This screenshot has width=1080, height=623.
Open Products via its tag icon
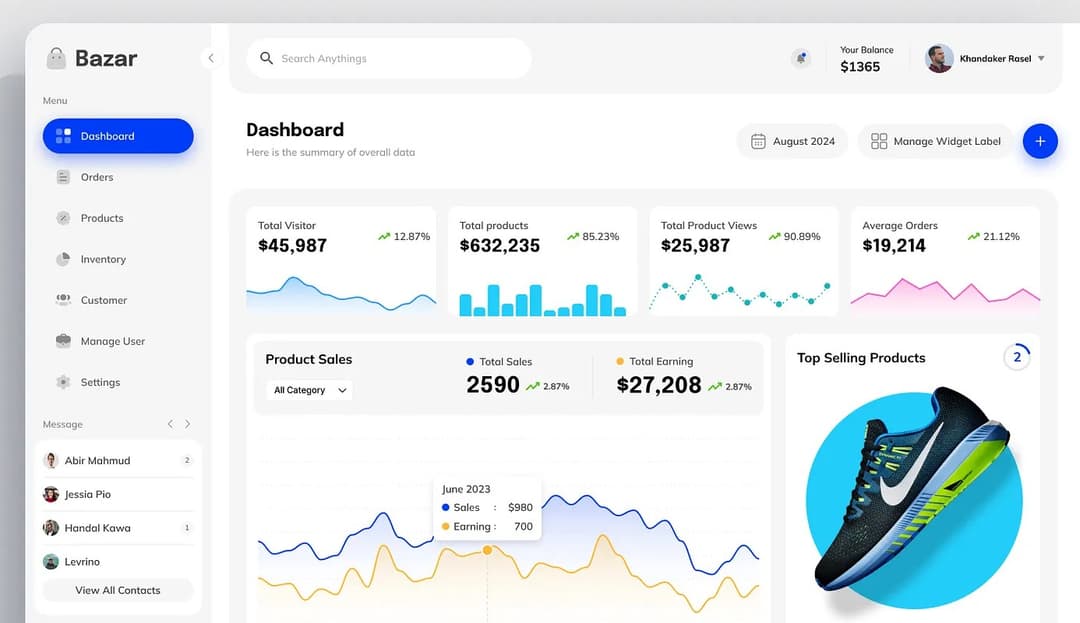pos(62,218)
